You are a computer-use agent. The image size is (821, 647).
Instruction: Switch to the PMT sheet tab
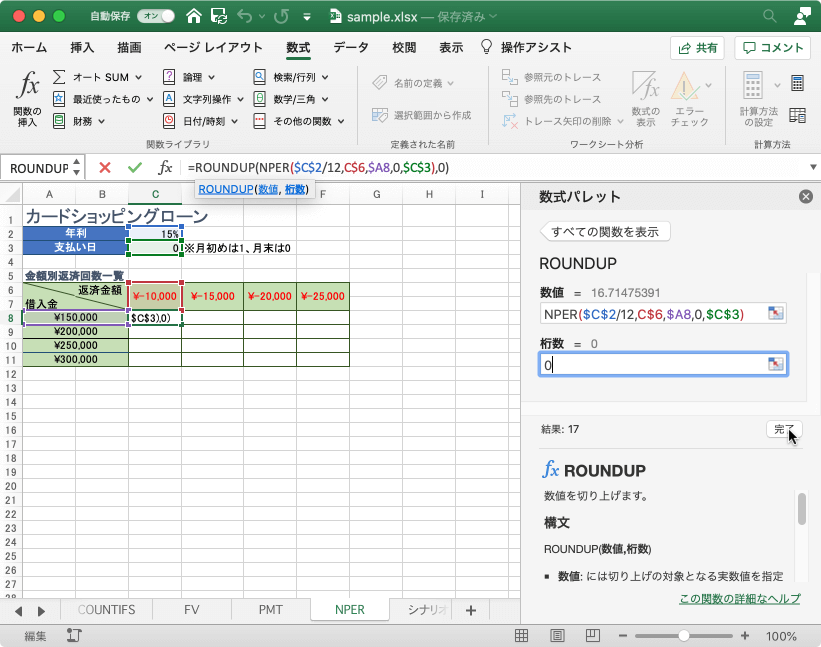(271, 610)
